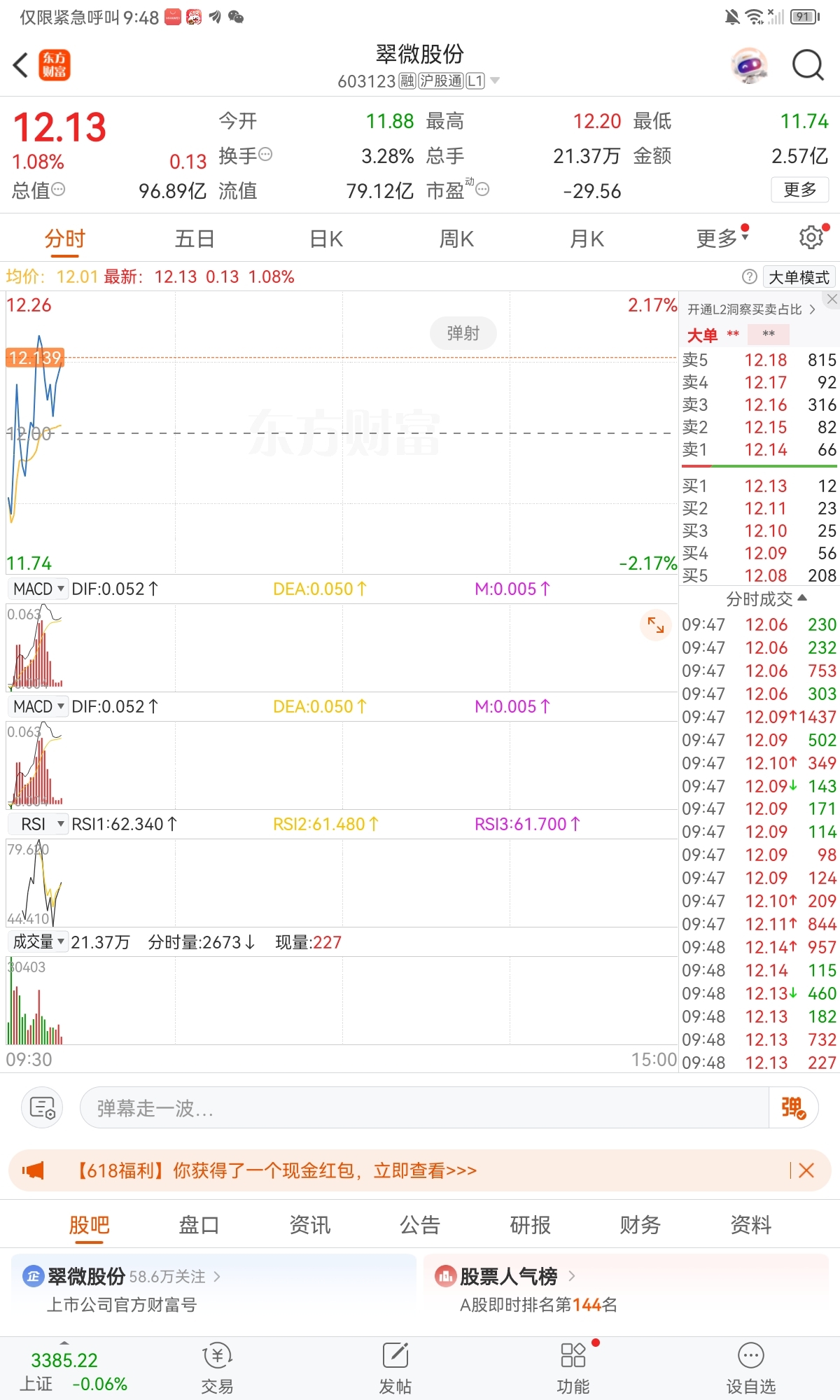The image size is (840, 1400).
Task: Toggle 大单模式 large order mode
Action: (799, 277)
